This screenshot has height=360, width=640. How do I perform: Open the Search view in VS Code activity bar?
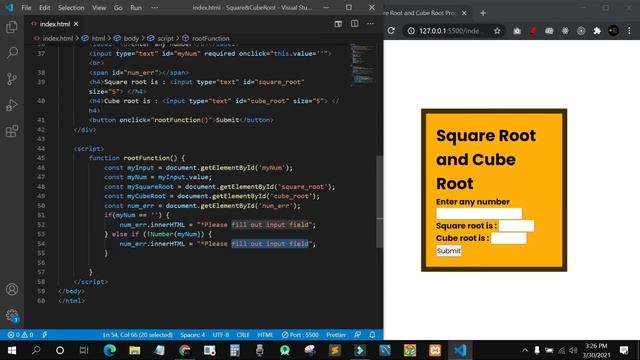[12, 53]
